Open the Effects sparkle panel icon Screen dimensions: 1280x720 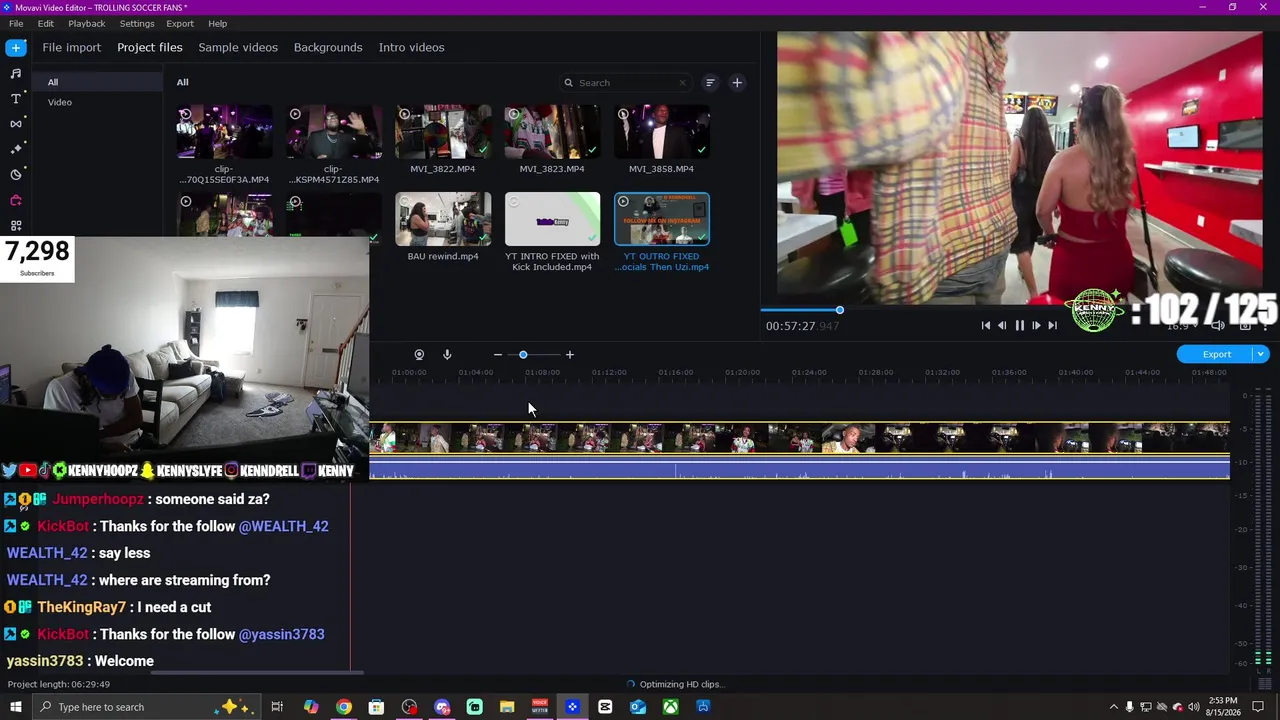click(x=15, y=149)
